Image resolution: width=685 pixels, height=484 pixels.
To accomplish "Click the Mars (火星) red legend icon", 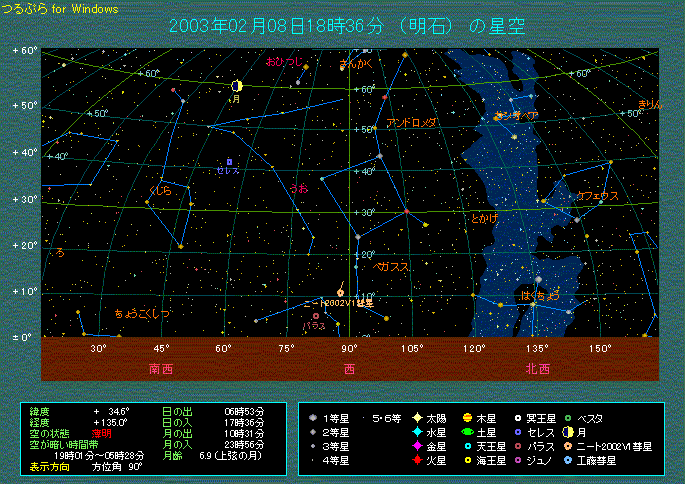I will [416, 460].
